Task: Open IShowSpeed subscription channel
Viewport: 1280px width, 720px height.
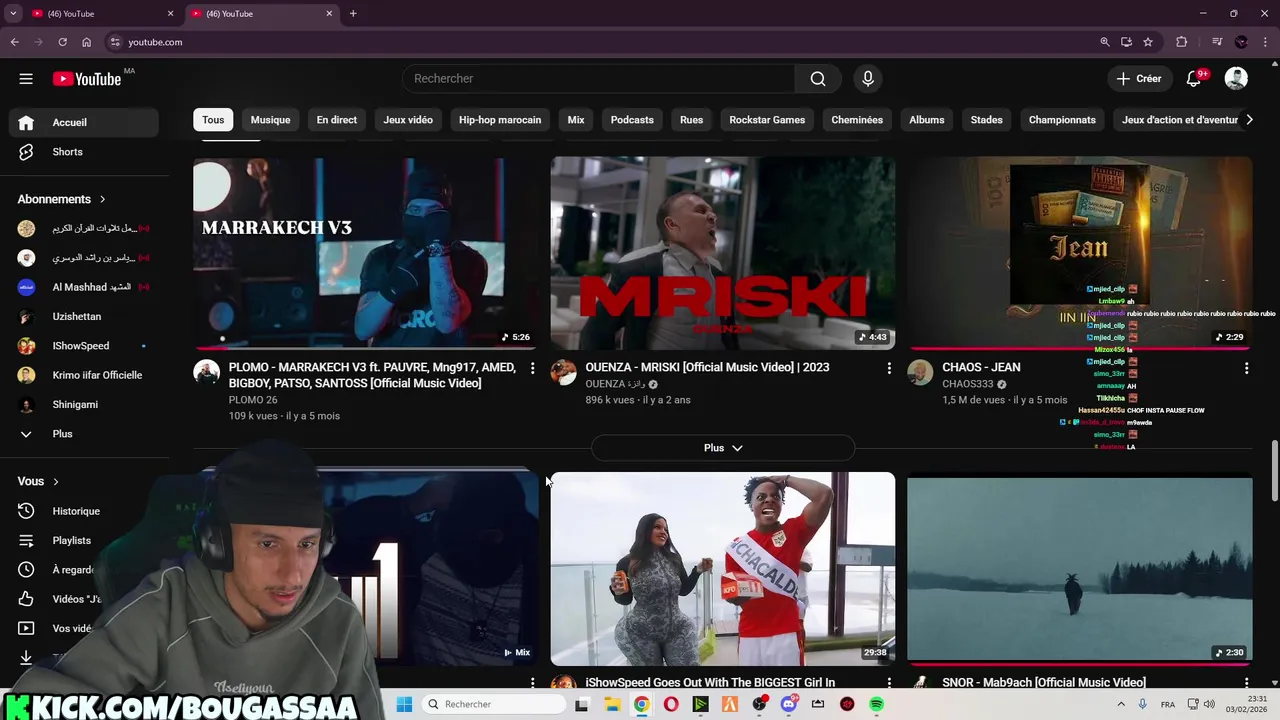Action: tap(83, 346)
